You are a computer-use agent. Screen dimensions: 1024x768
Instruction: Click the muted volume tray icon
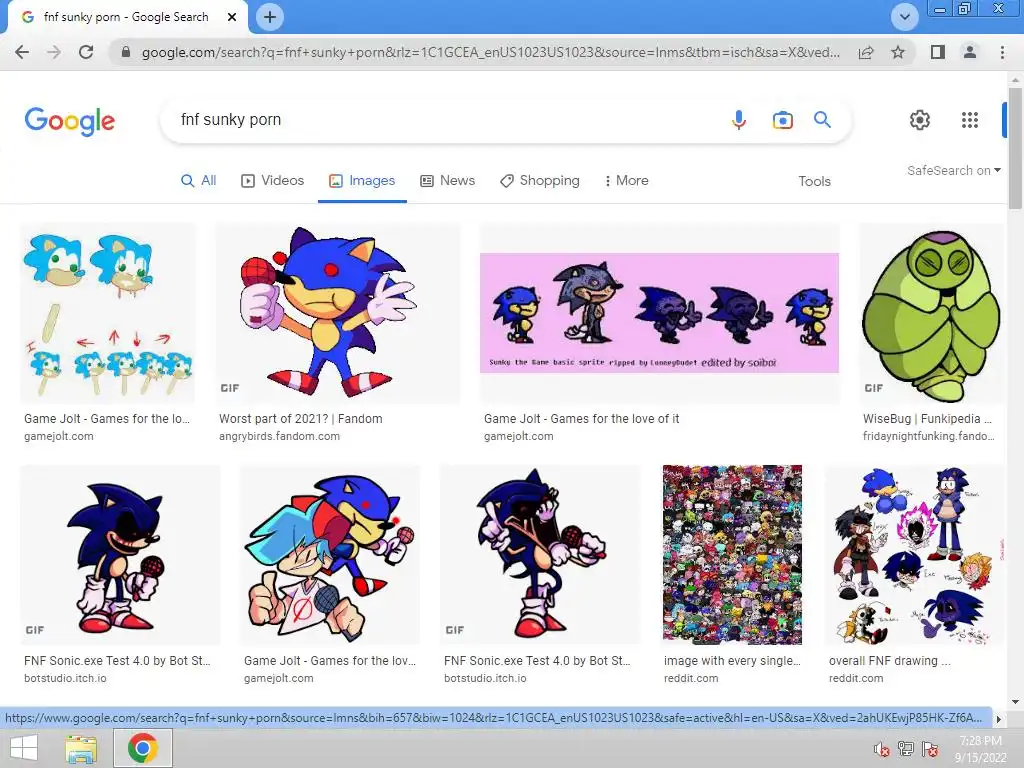click(882, 750)
